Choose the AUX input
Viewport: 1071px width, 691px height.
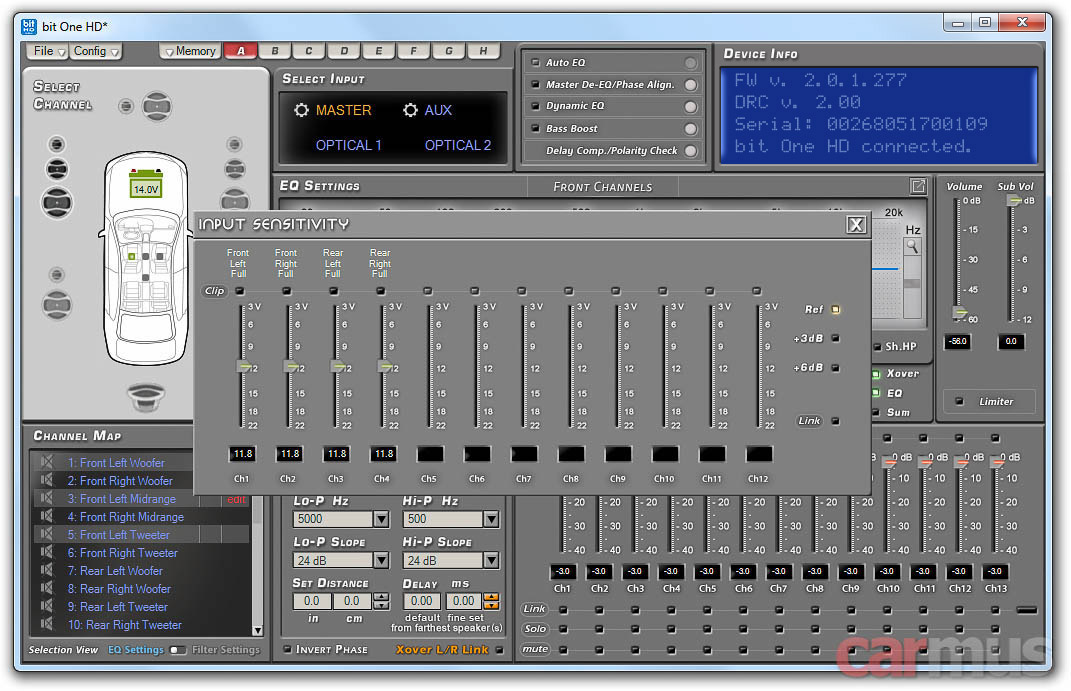click(x=438, y=110)
